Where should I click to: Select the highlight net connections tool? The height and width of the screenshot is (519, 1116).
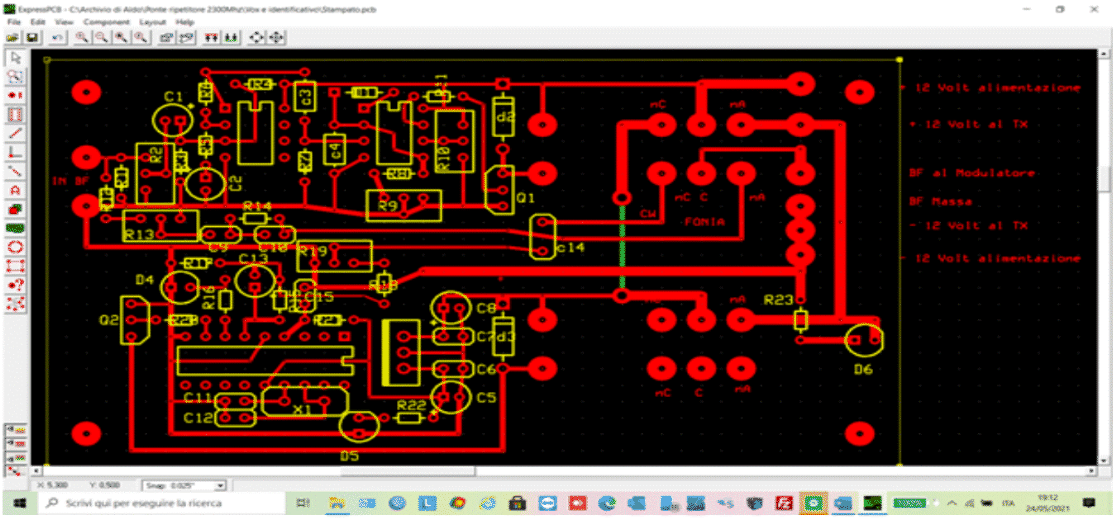15,304
